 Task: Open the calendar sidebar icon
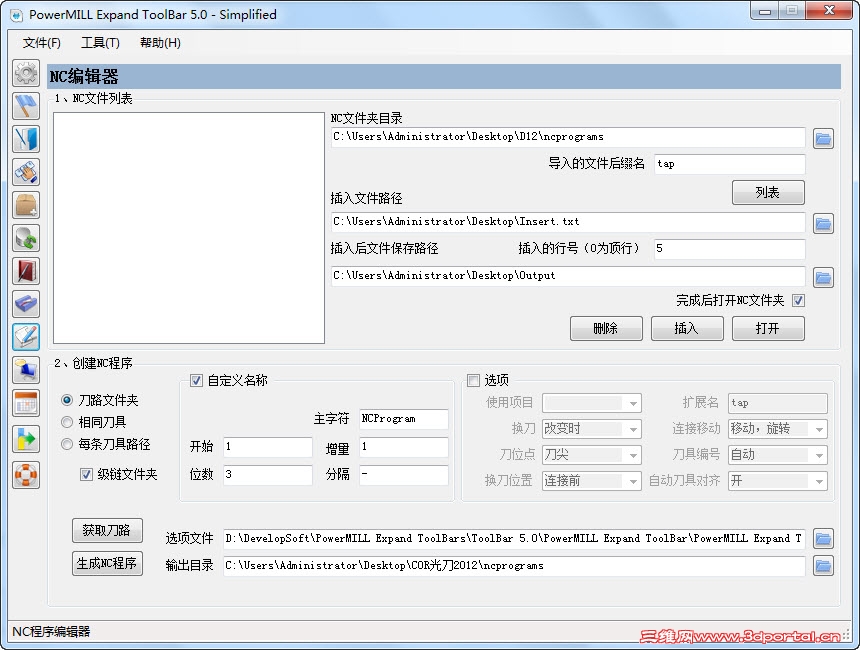click(26, 404)
